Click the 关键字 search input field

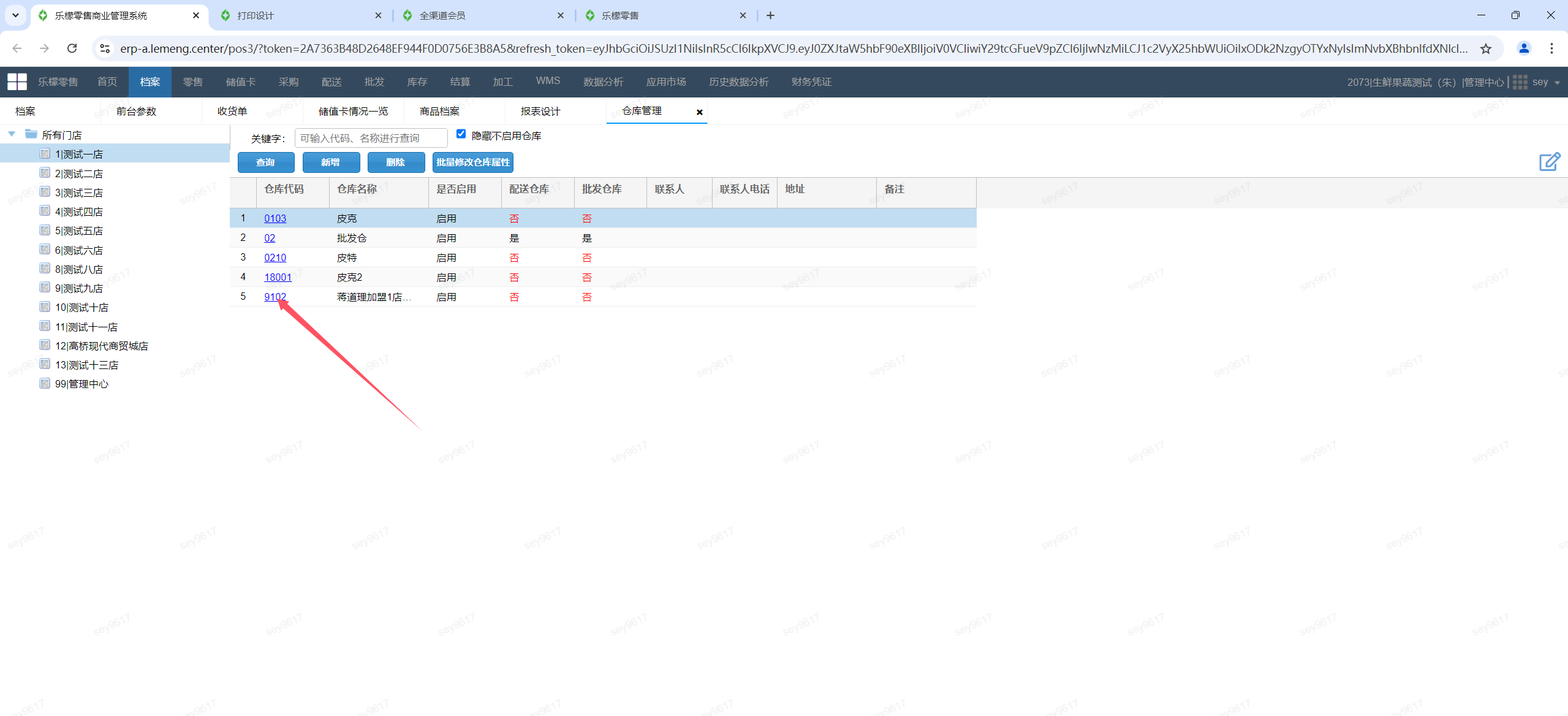[371, 138]
